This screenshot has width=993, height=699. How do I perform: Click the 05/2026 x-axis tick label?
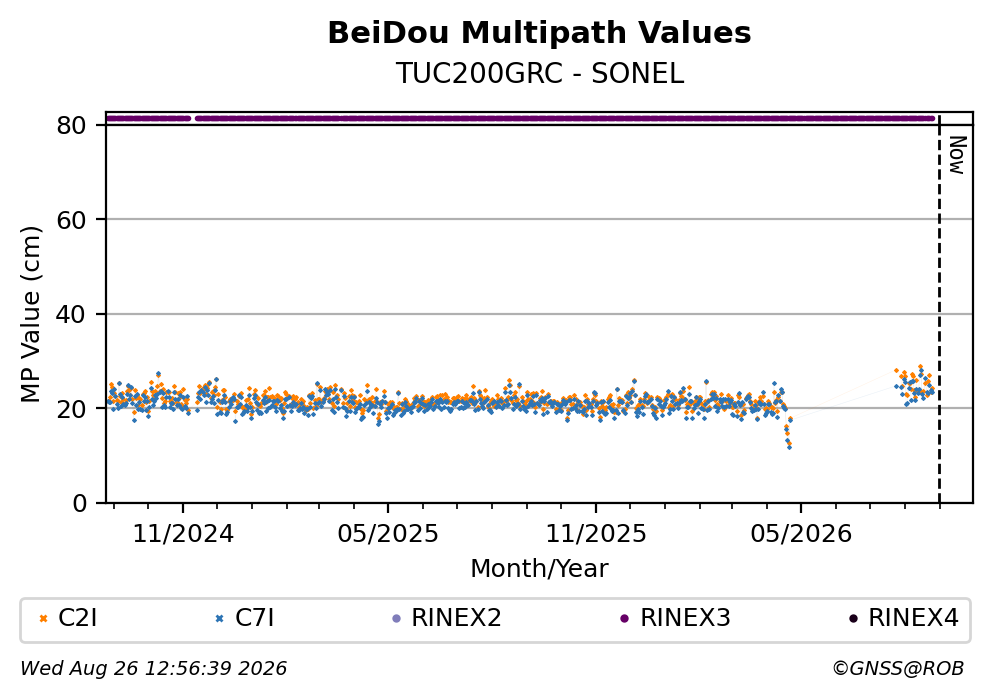pyautogui.click(x=801, y=534)
